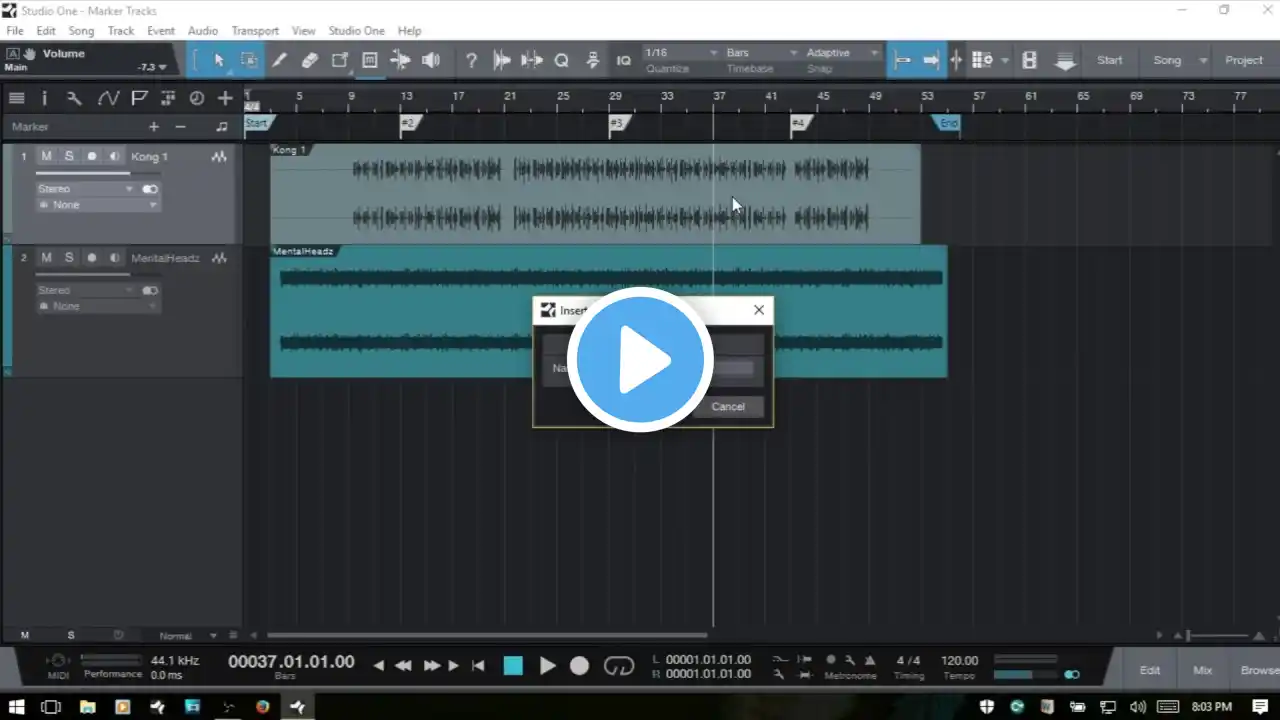Open the MentalHeadz Stereo channel dropdown
Viewport: 1280px width, 720px height.
coord(85,290)
